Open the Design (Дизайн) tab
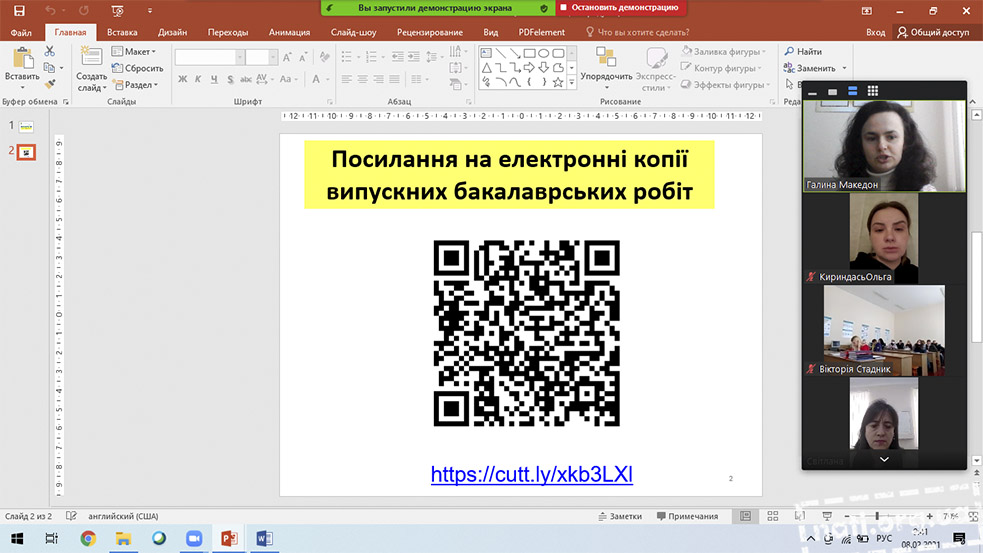Image resolution: width=983 pixels, height=553 pixels. (172, 32)
